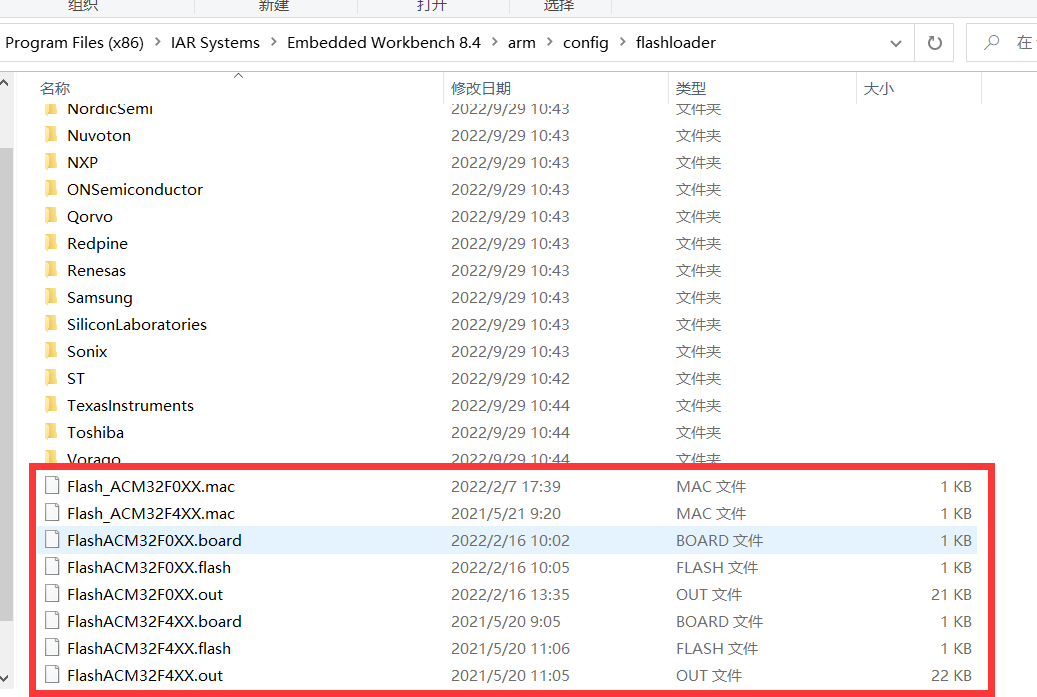The width and height of the screenshot is (1037, 697).
Task: Click the refresh button in address bar
Action: 935,43
